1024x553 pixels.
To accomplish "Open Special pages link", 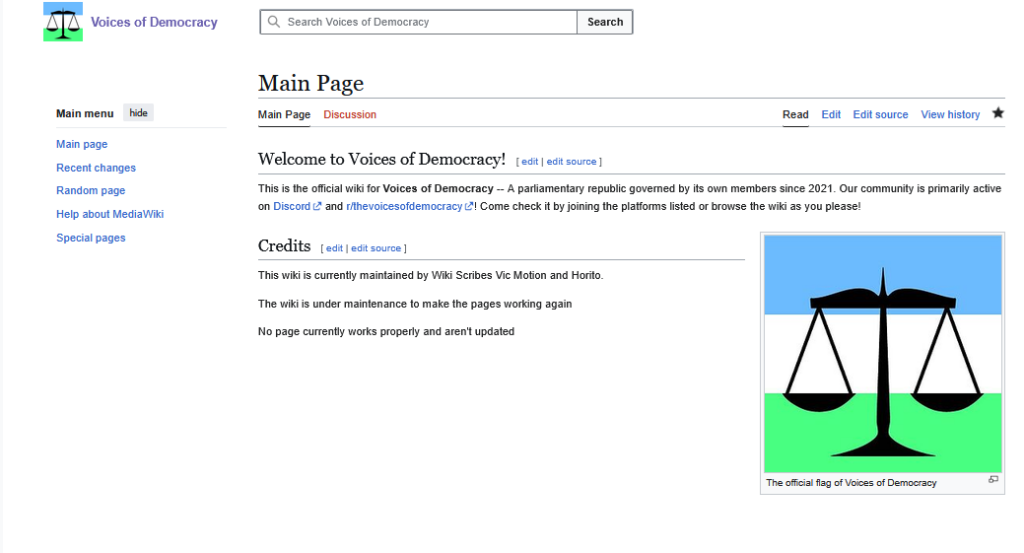I will point(91,238).
